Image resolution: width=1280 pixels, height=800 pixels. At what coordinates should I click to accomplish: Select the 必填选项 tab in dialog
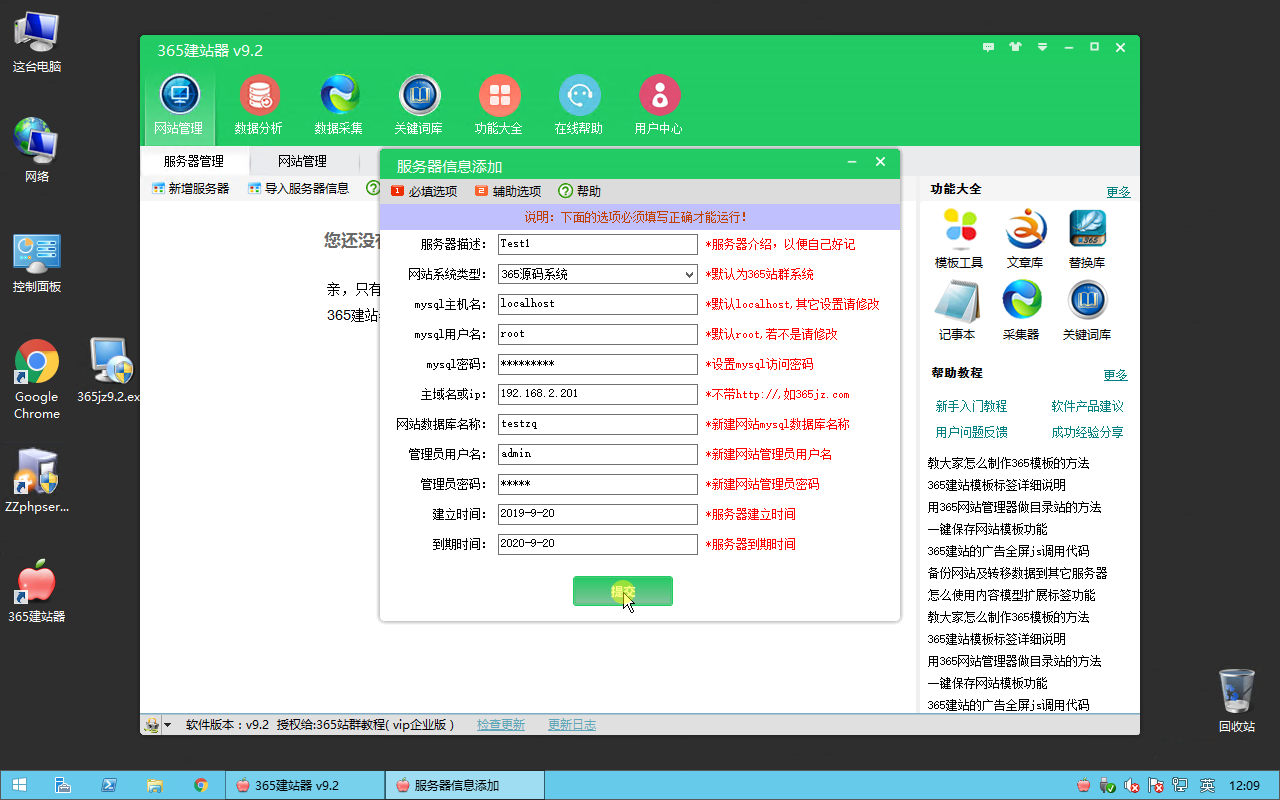424,191
